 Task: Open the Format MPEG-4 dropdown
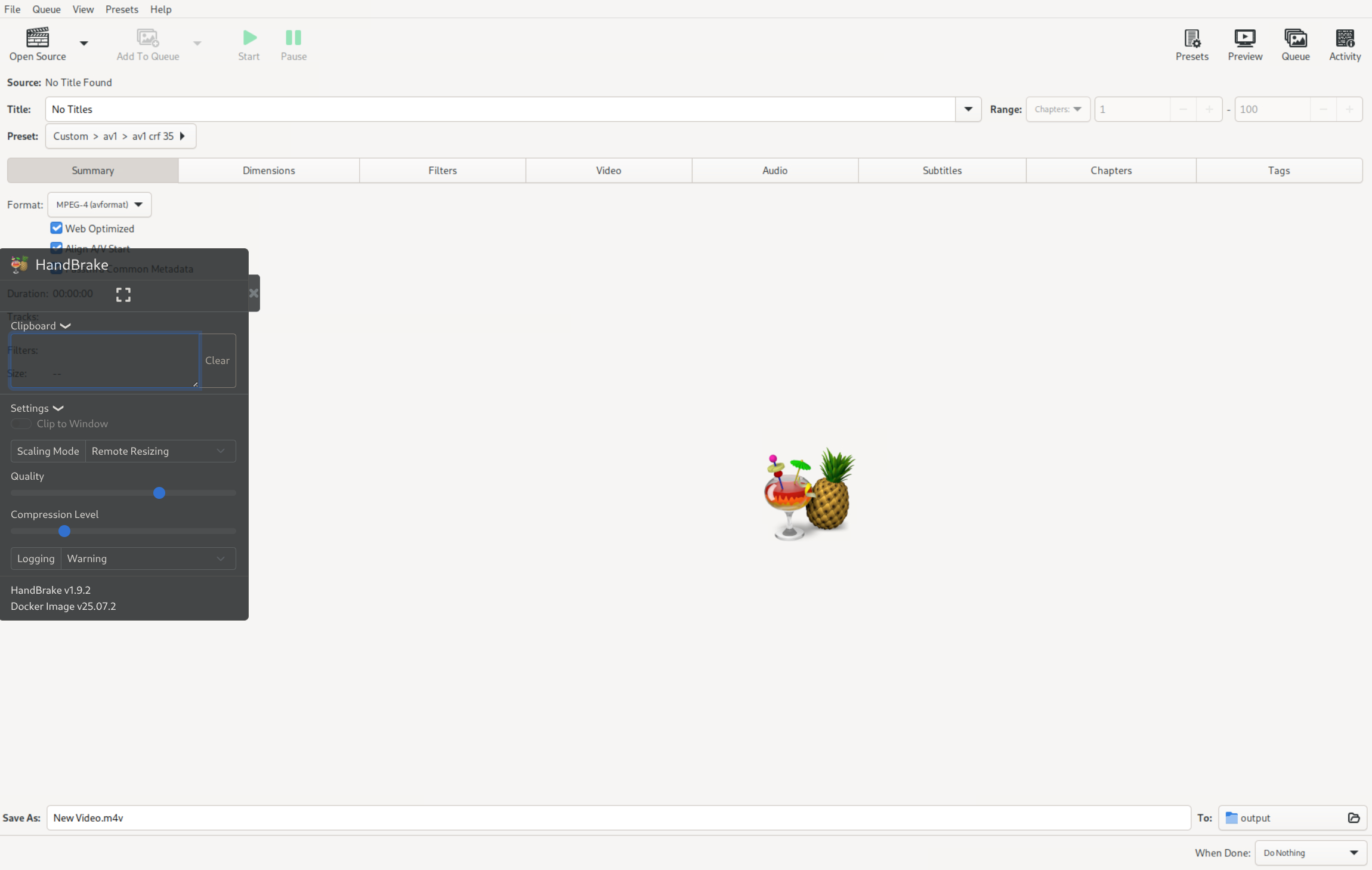99,205
